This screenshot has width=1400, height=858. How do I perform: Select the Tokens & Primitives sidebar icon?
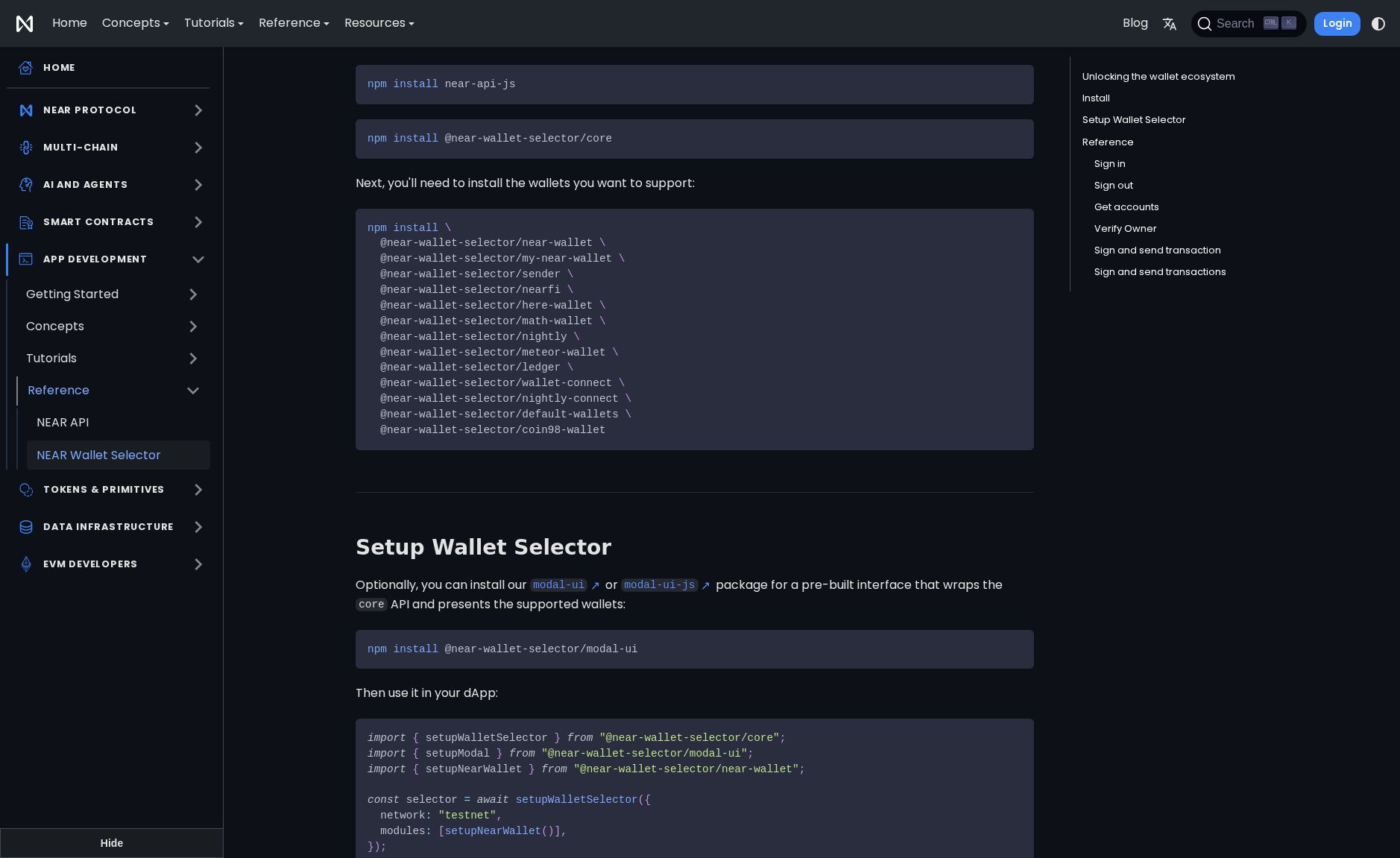(x=26, y=490)
